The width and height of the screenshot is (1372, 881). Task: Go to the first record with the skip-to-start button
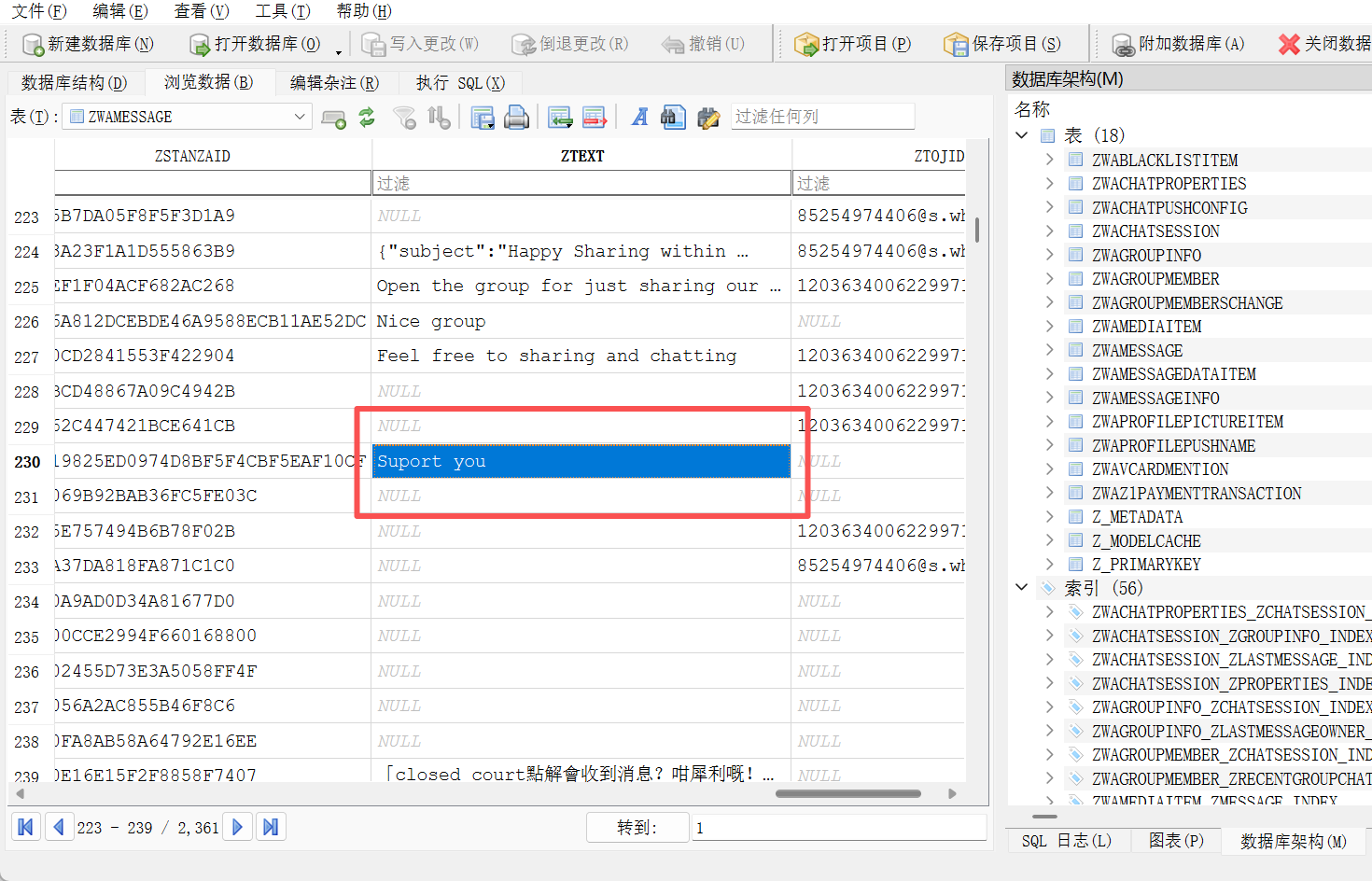25,827
